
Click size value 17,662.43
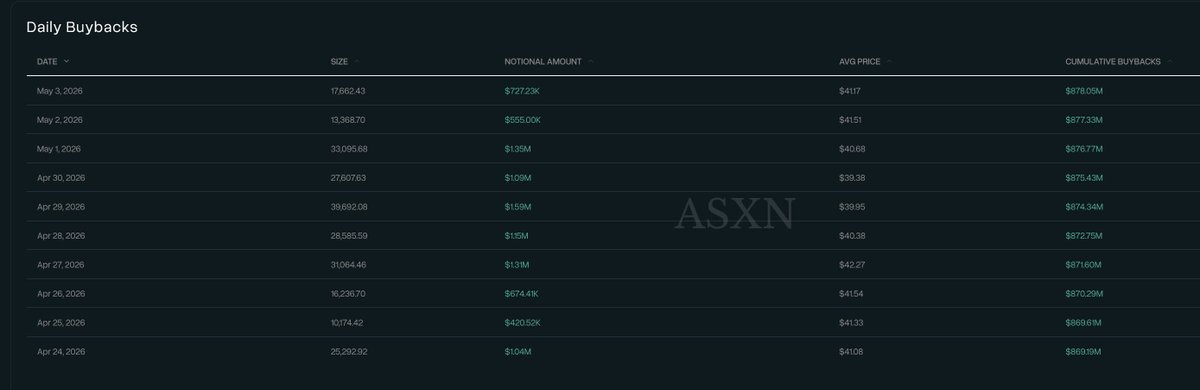coord(349,91)
